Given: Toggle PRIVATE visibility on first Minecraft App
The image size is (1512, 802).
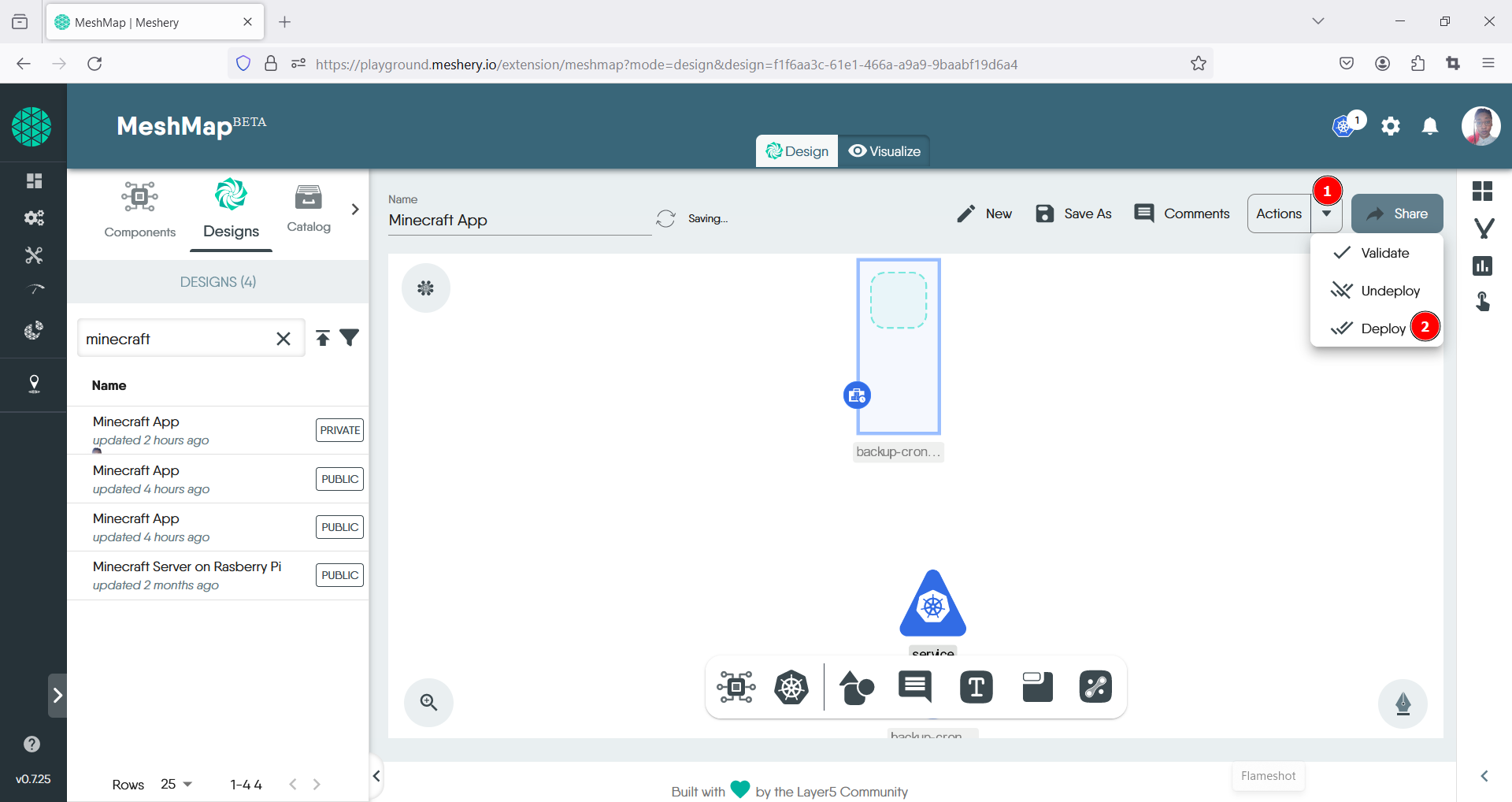Looking at the screenshot, I should 339,430.
